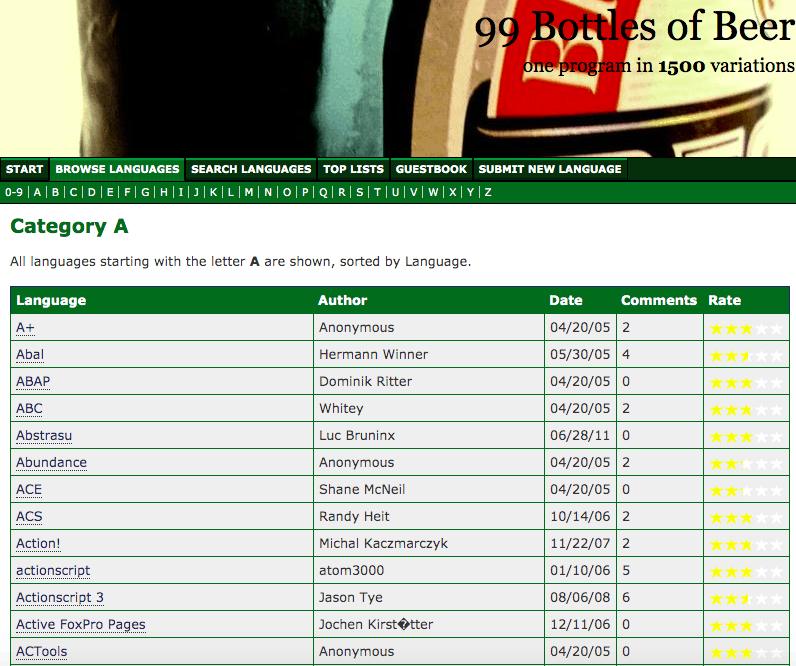This screenshot has height=666, width=796.
Task: Open the Top Lists section
Action: [353, 169]
